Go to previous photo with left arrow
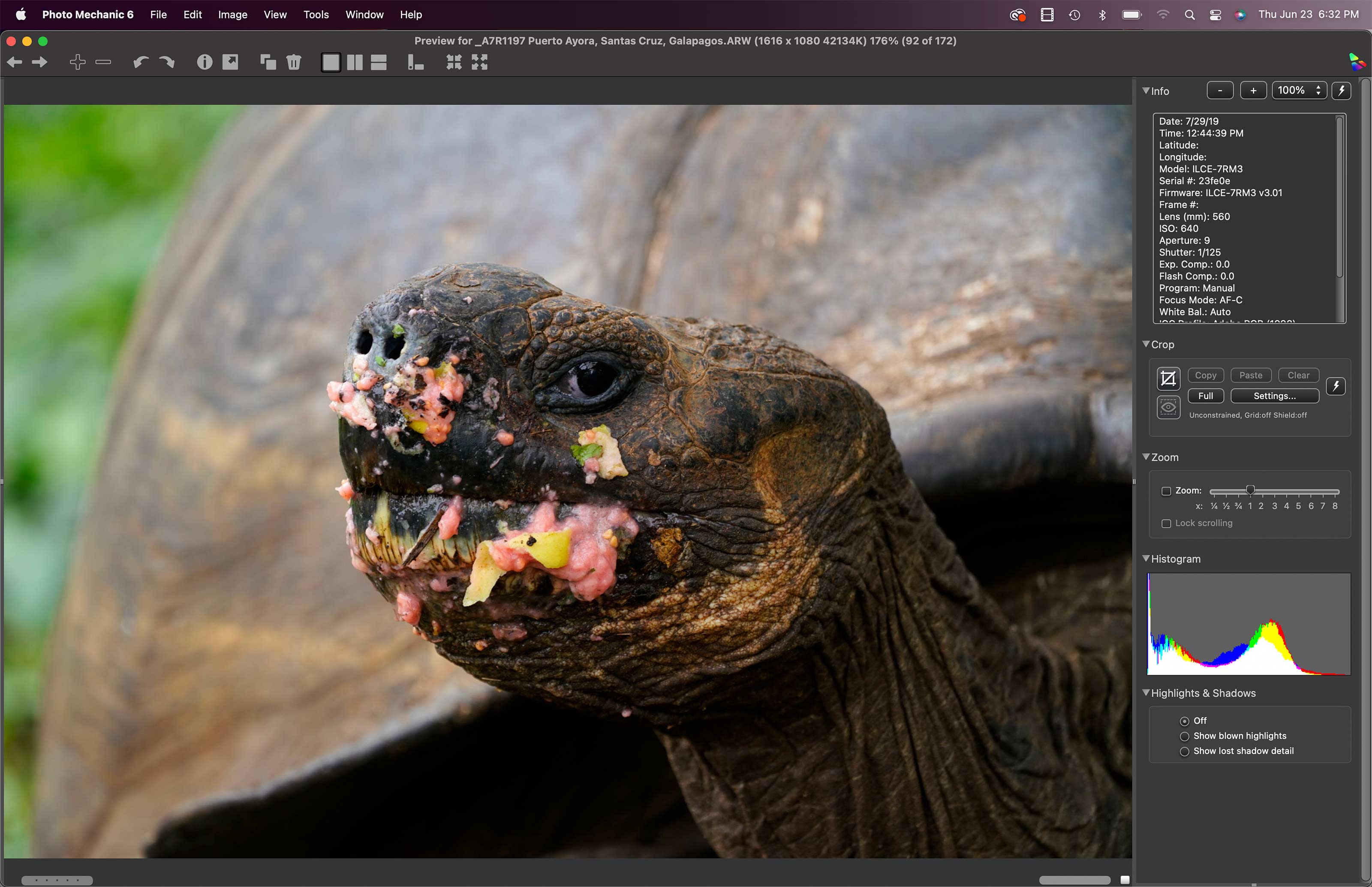Viewport: 1372px width, 887px height. click(x=15, y=62)
